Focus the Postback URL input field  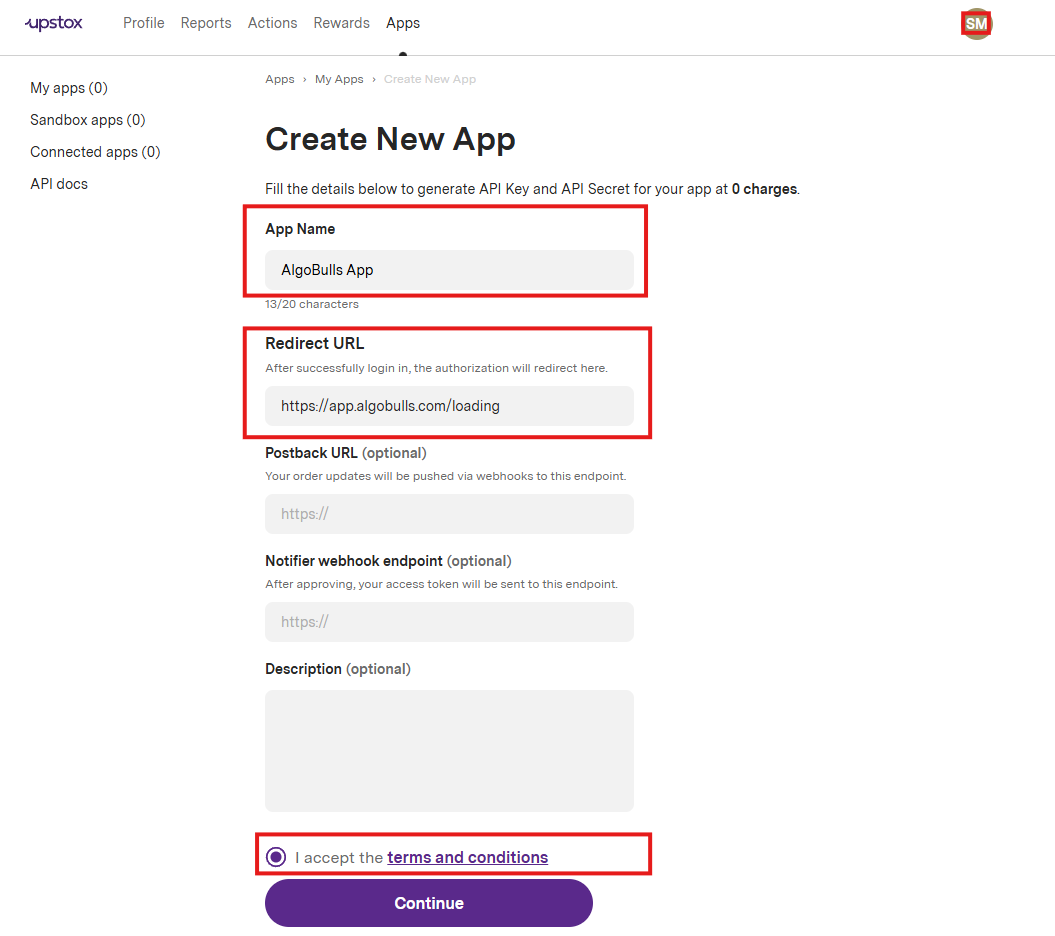coord(449,514)
